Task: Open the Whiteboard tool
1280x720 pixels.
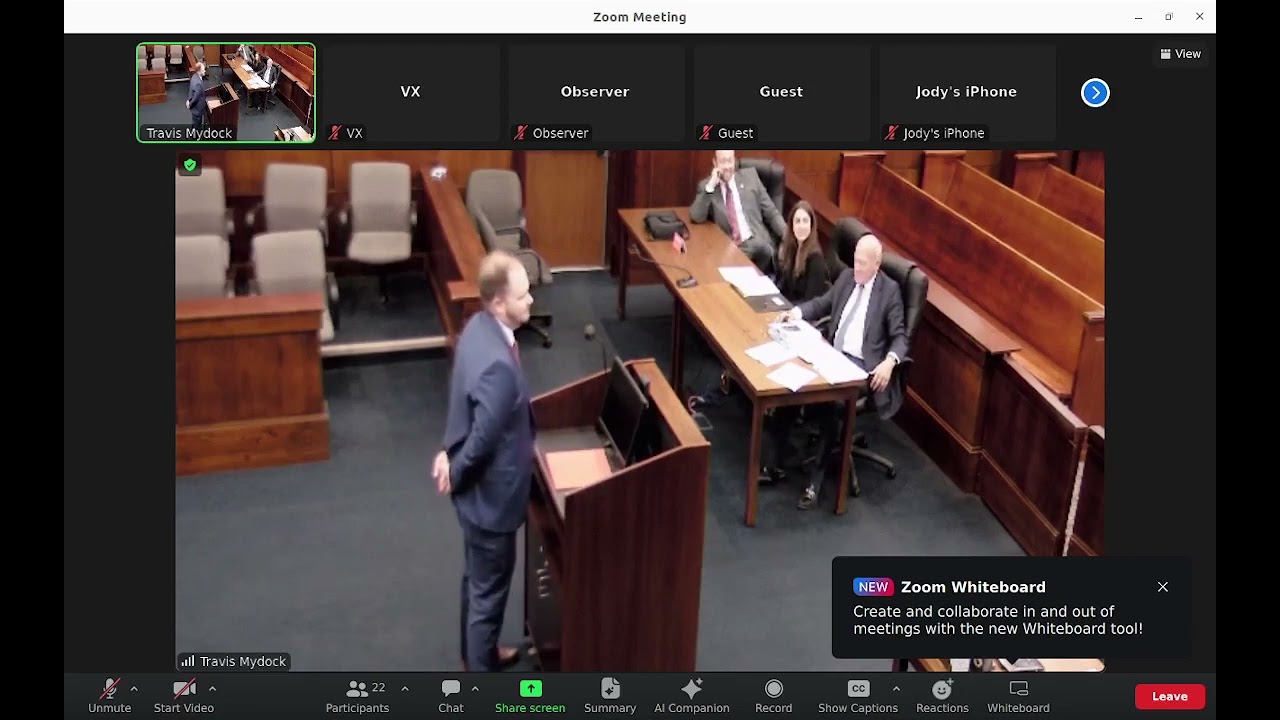Action: tap(1018, 697)
